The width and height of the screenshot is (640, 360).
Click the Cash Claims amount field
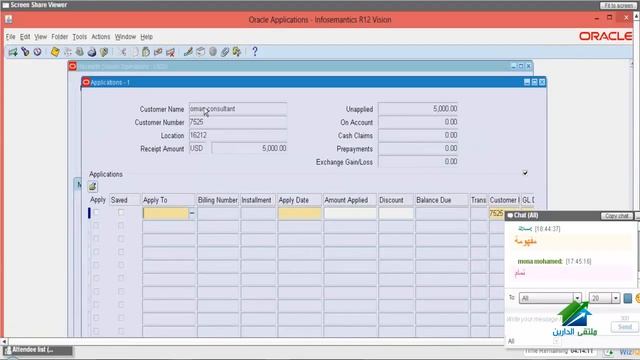pos(418,135)
